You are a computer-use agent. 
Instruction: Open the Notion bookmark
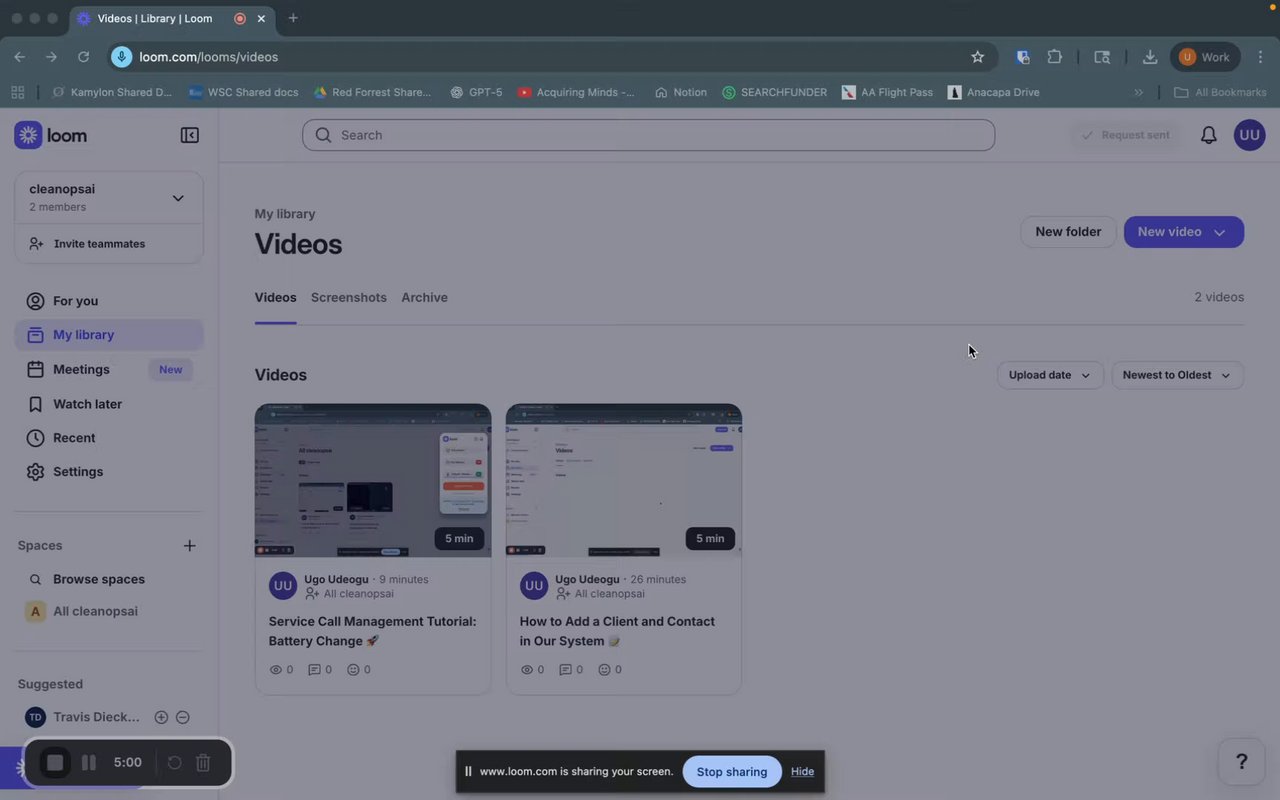(681, 92)
